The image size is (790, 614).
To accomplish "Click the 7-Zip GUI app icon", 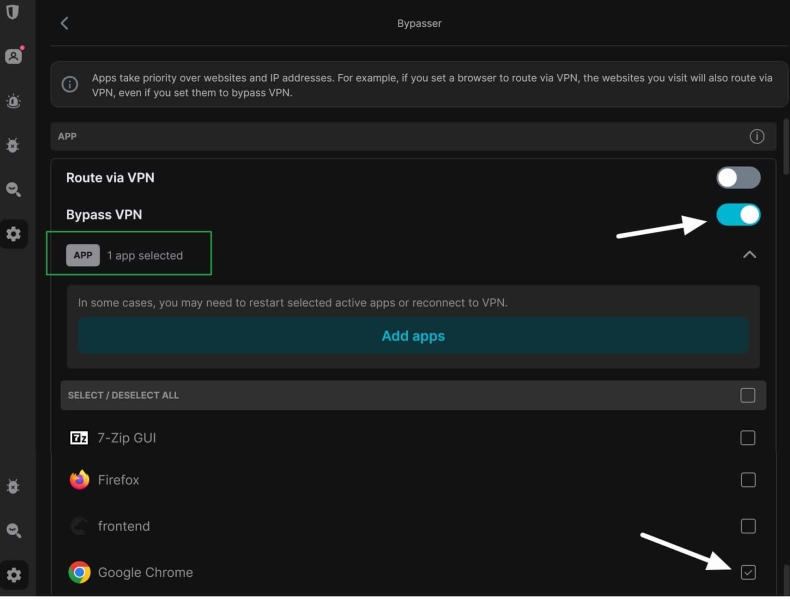I will point(79,438).
